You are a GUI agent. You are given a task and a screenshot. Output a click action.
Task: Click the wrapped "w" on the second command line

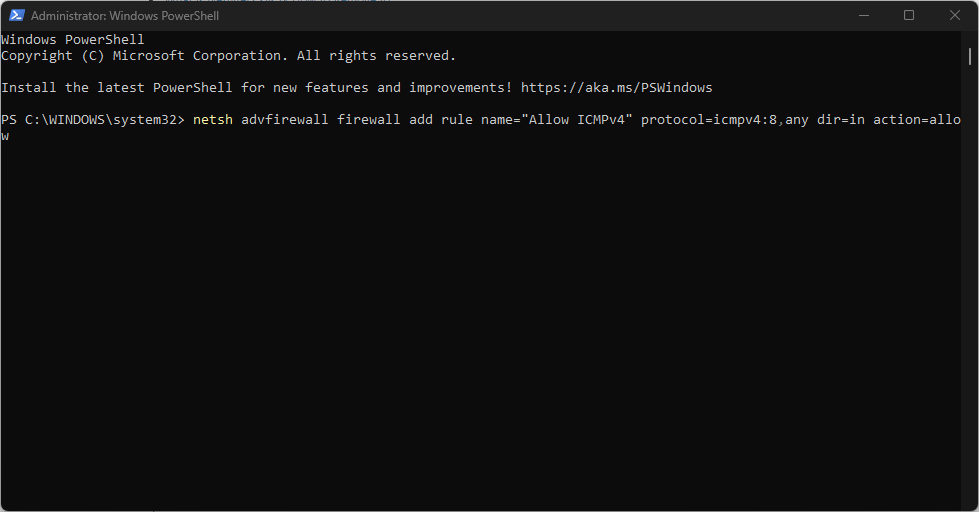(x=5, y=136)
